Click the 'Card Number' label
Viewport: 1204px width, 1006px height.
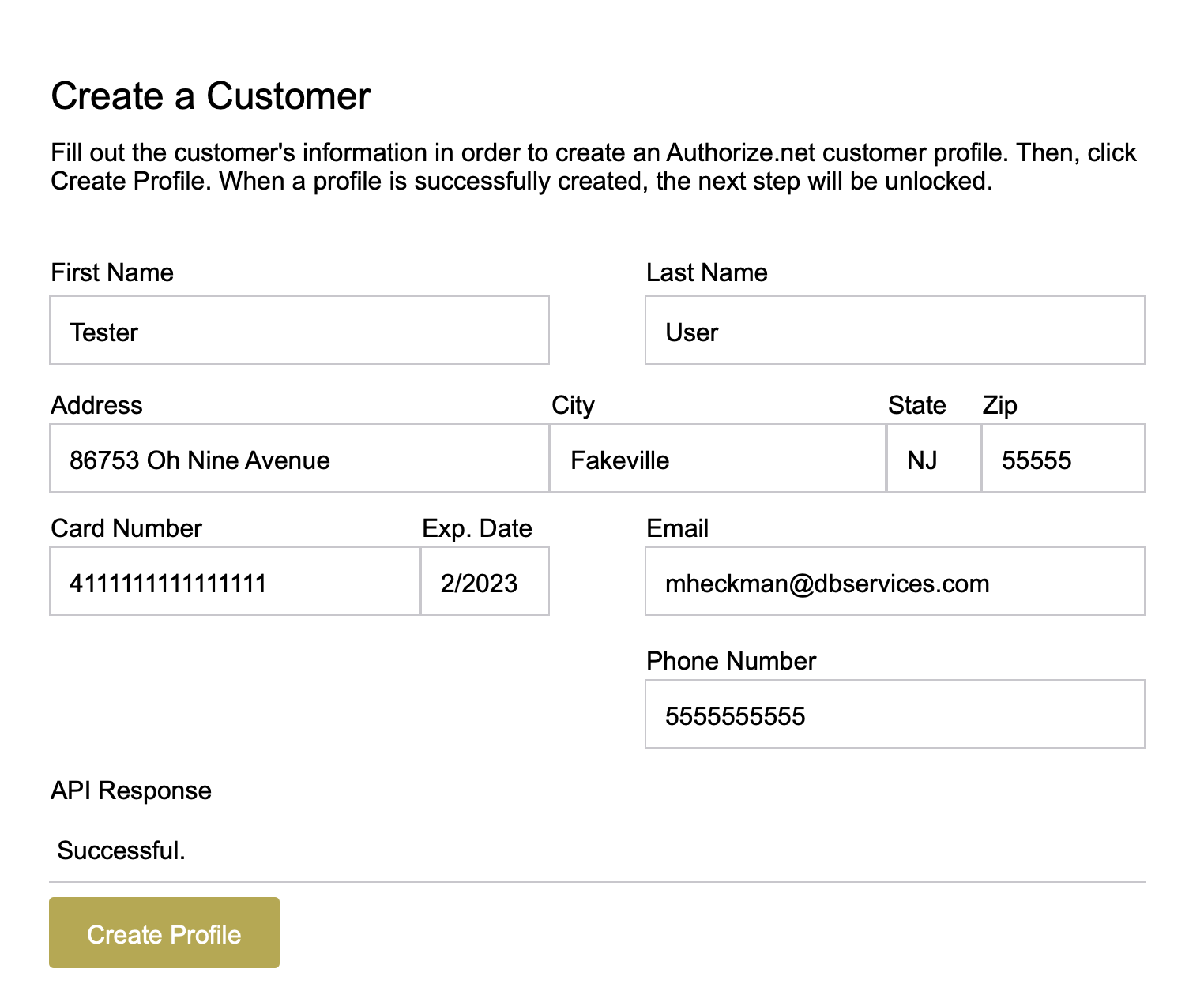coord(126,528)
